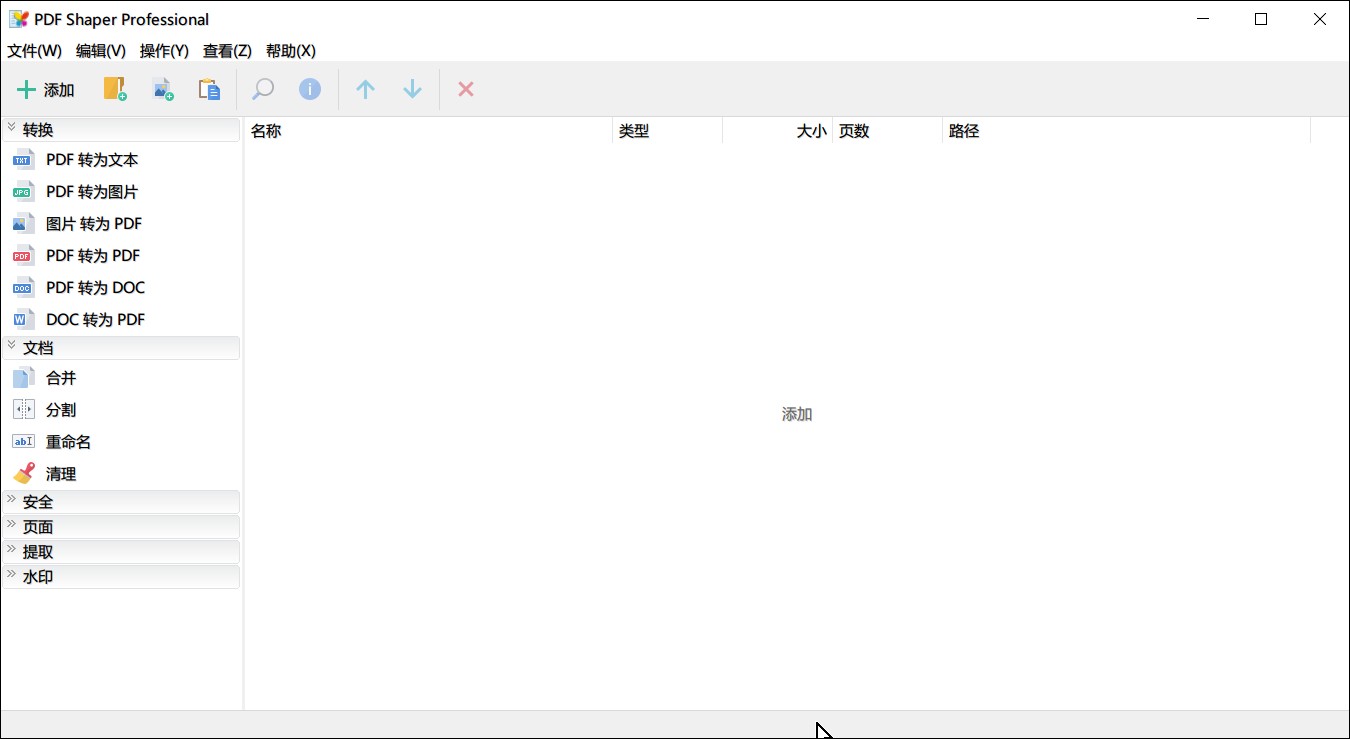Expand the 安全 section
Viewport: 1350px width, 739px height.
(121, 502)
